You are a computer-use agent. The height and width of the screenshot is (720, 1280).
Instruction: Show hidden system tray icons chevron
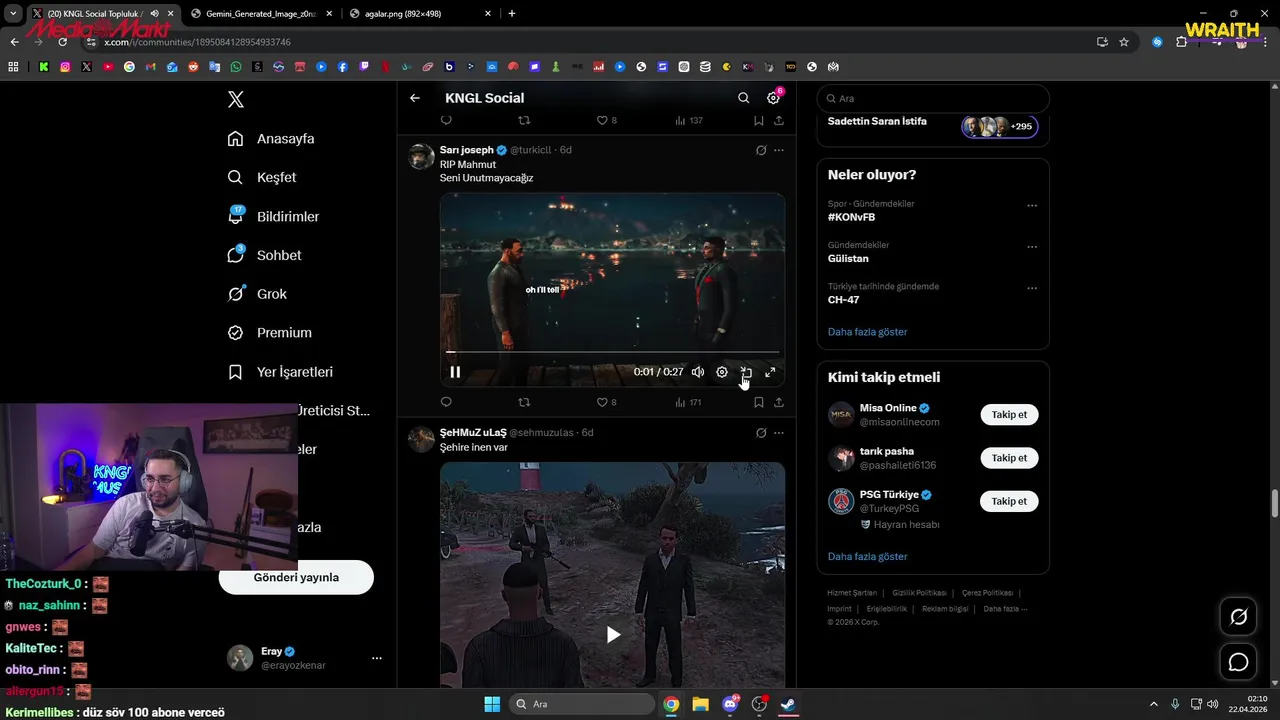pos(1154,704)
